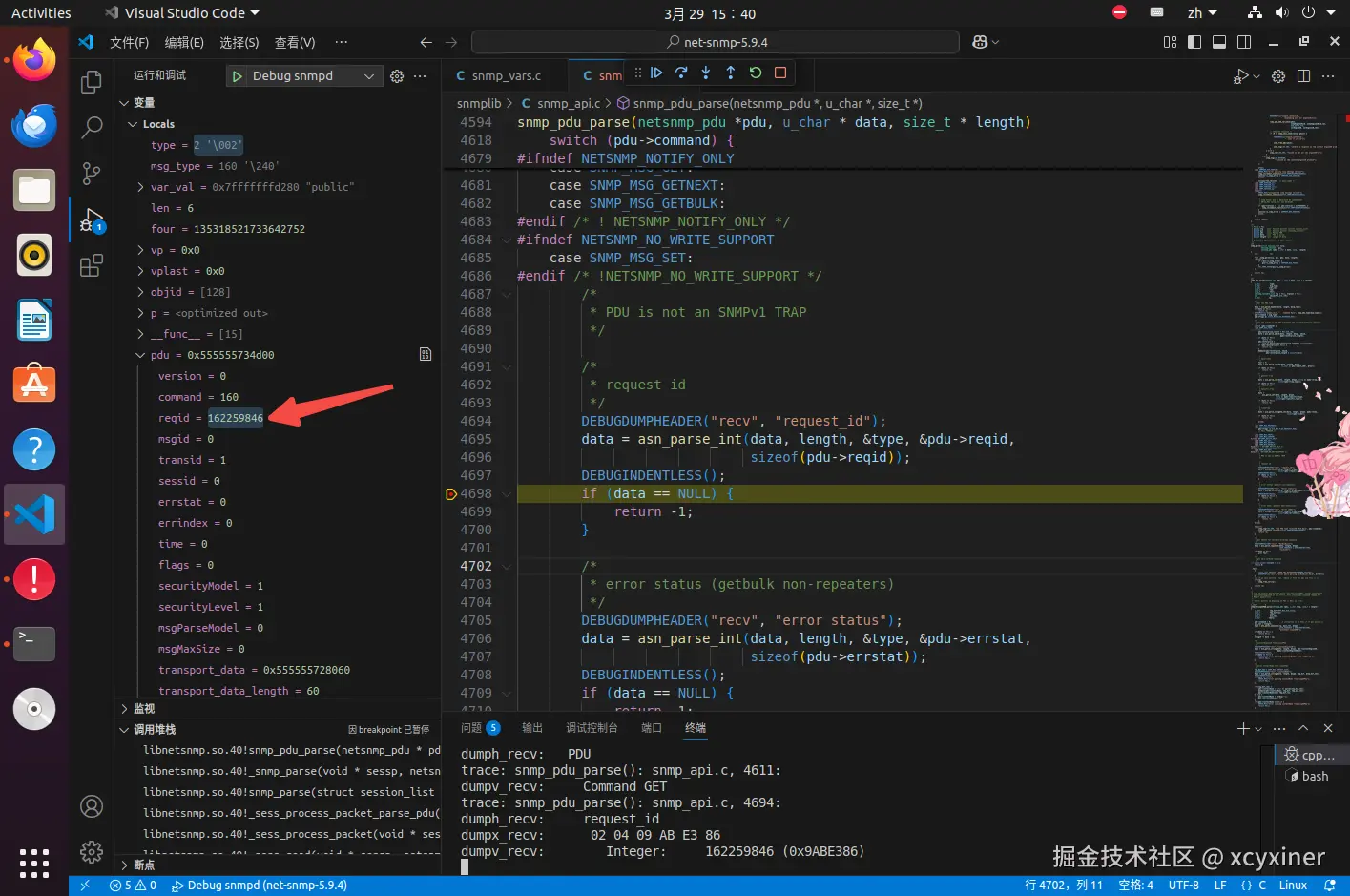
Task: Restart the debug session
Action: click(756, 73)
